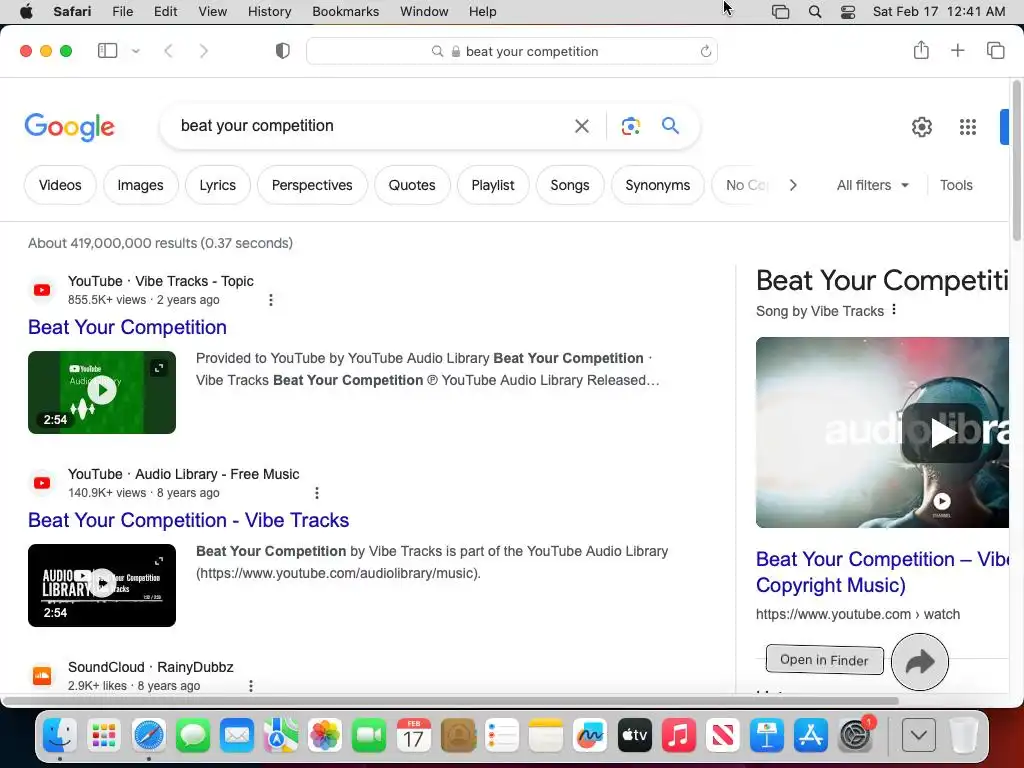The height and width of the screenshot is (768, 1024).
Task: Click the round share arrow button
Action: click(x=920, y=662)
